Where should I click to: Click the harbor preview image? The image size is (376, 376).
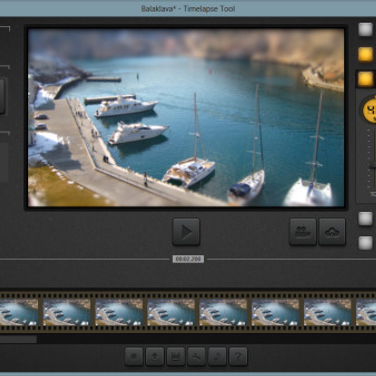[x=186, y=117]
